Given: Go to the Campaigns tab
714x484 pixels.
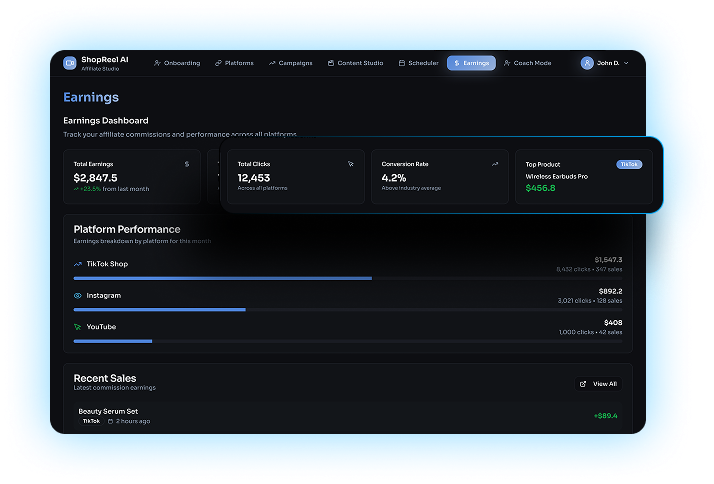Looking at the screenshot, I should click(x=291, y=63).
